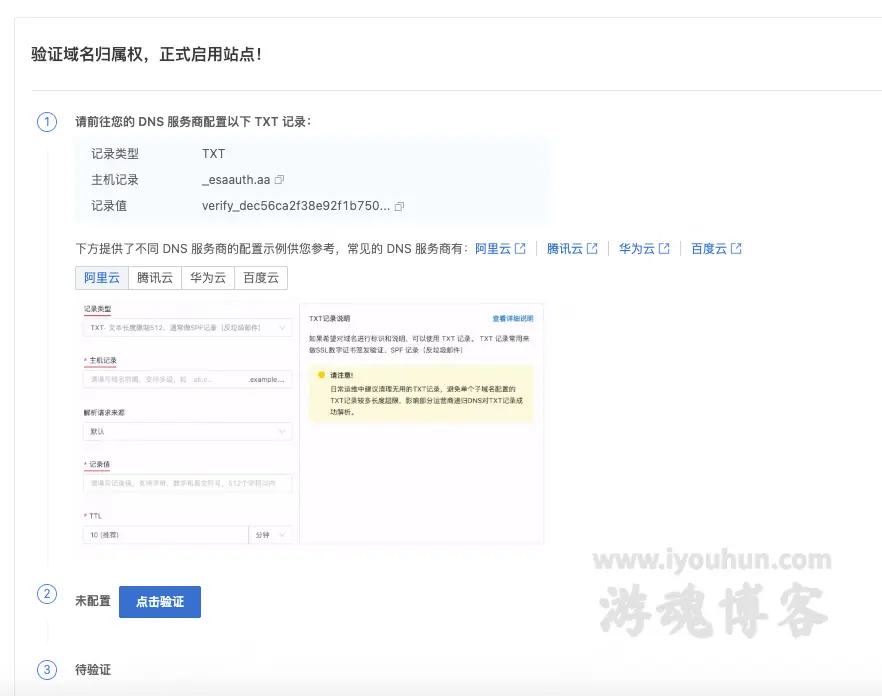
Task: Click the step 1 circle indicator
Action: 46,121
